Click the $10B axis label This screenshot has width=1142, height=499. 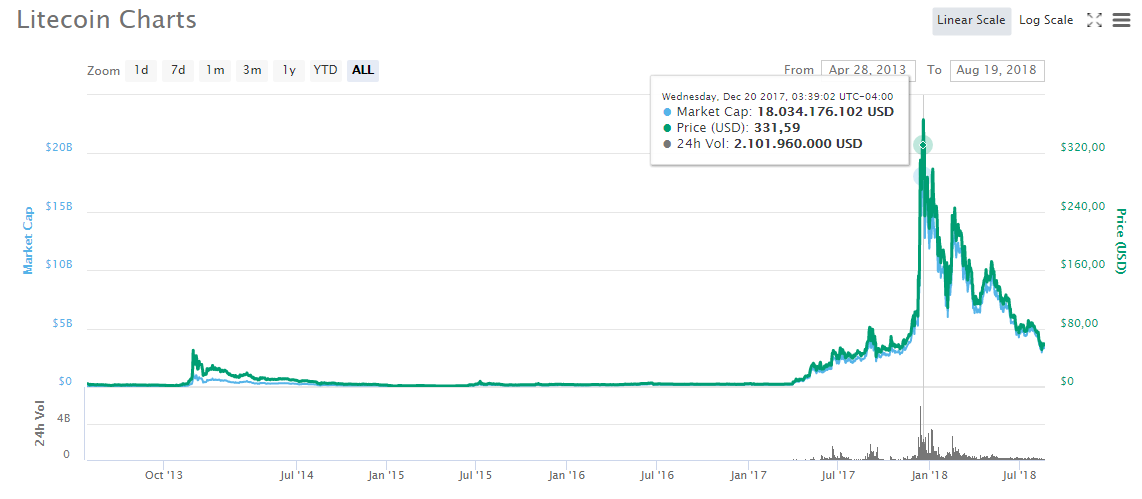click(x=58, y=264)
